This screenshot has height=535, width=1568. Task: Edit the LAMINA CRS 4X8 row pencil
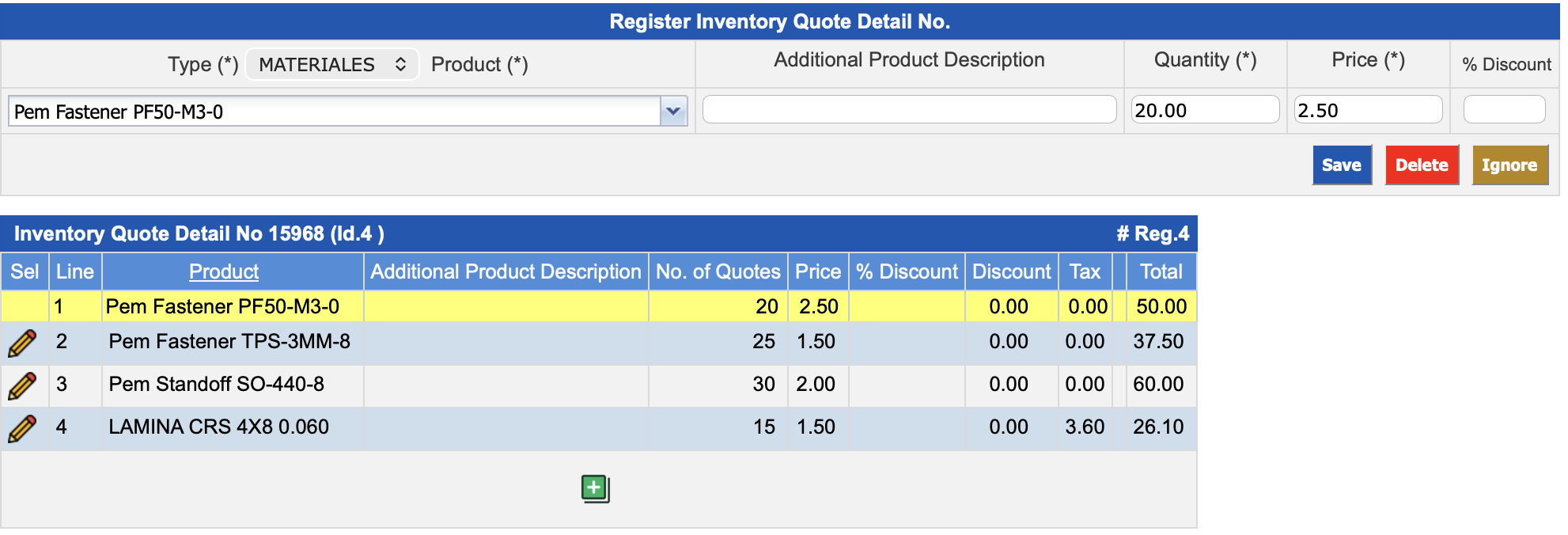click(22, 428)
